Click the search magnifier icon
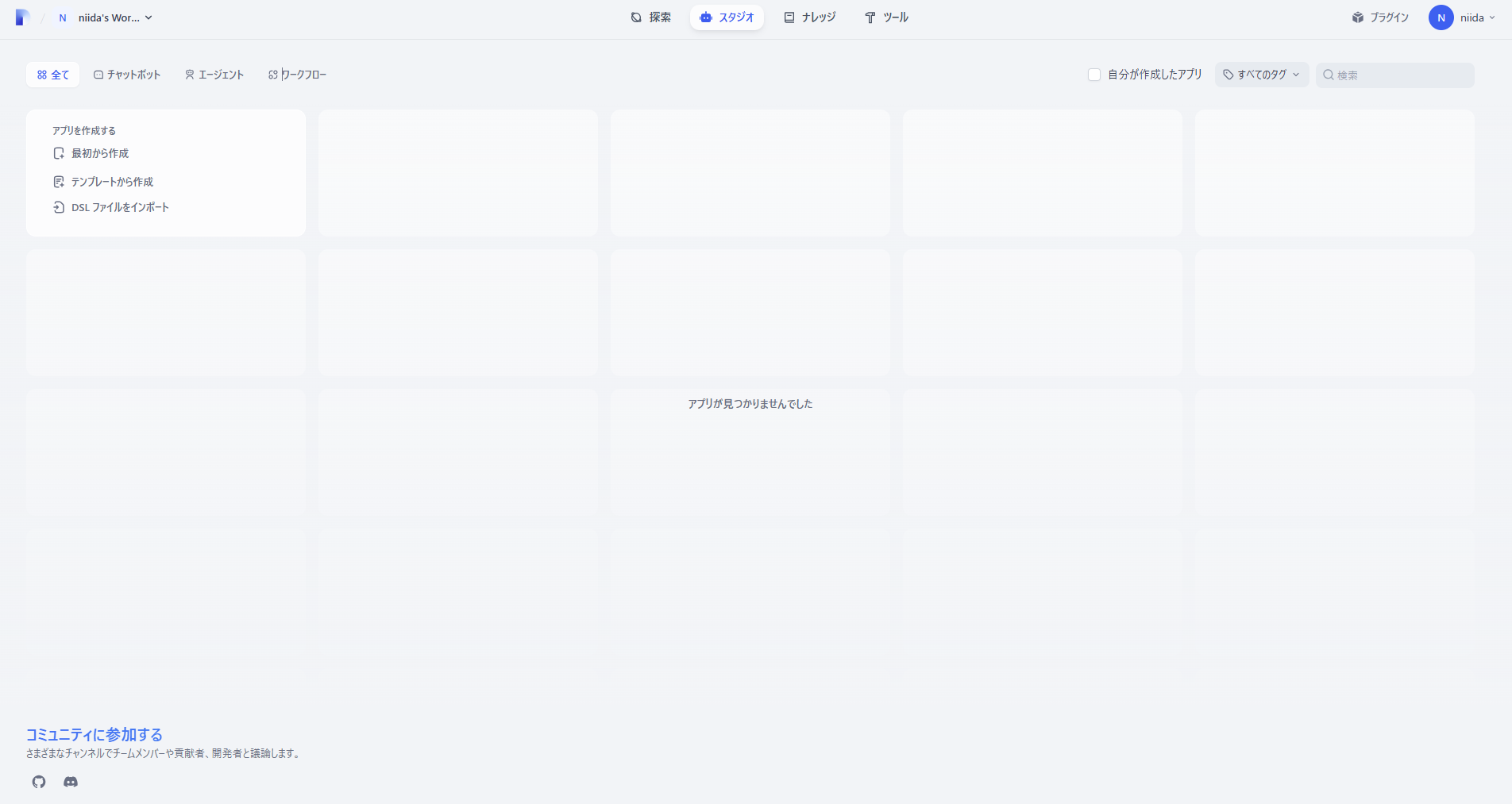This screenshot has height=804, width=1512. click(x=1329, y=75)
